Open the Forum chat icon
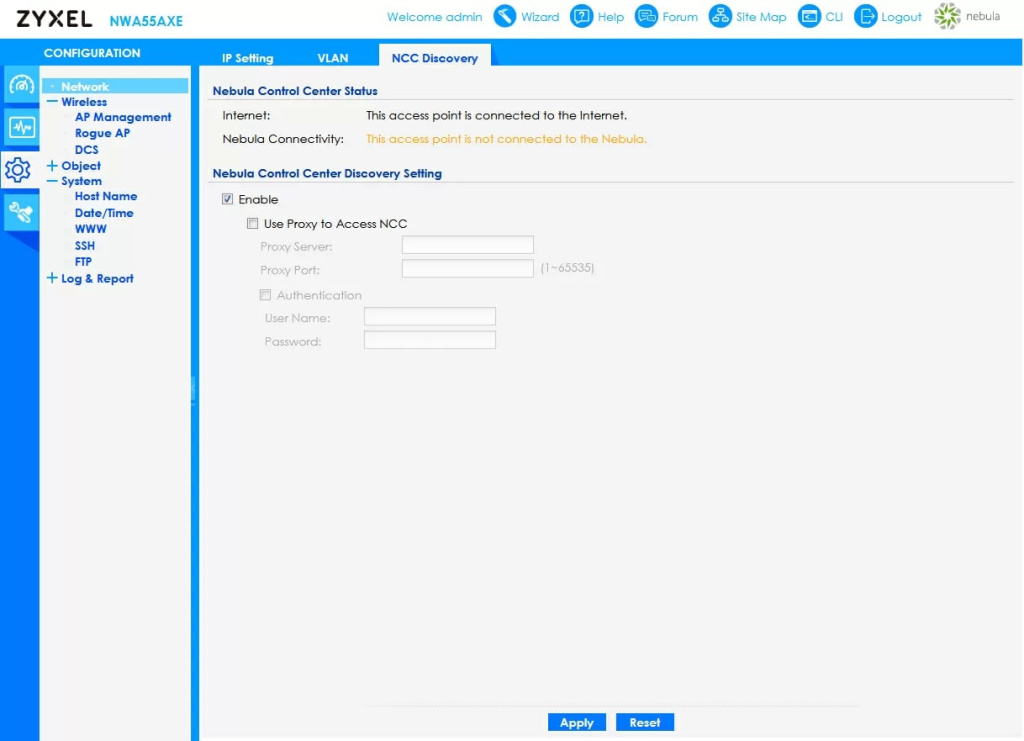The height and width of the screenshot is (741, 1024). tap(647, 17)
